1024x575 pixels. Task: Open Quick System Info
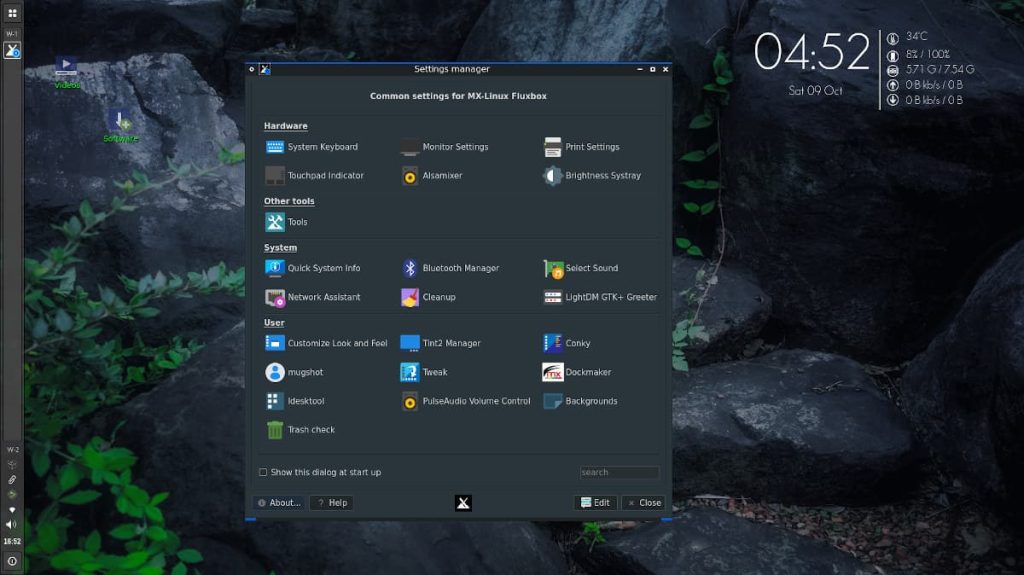coord(313,268)
